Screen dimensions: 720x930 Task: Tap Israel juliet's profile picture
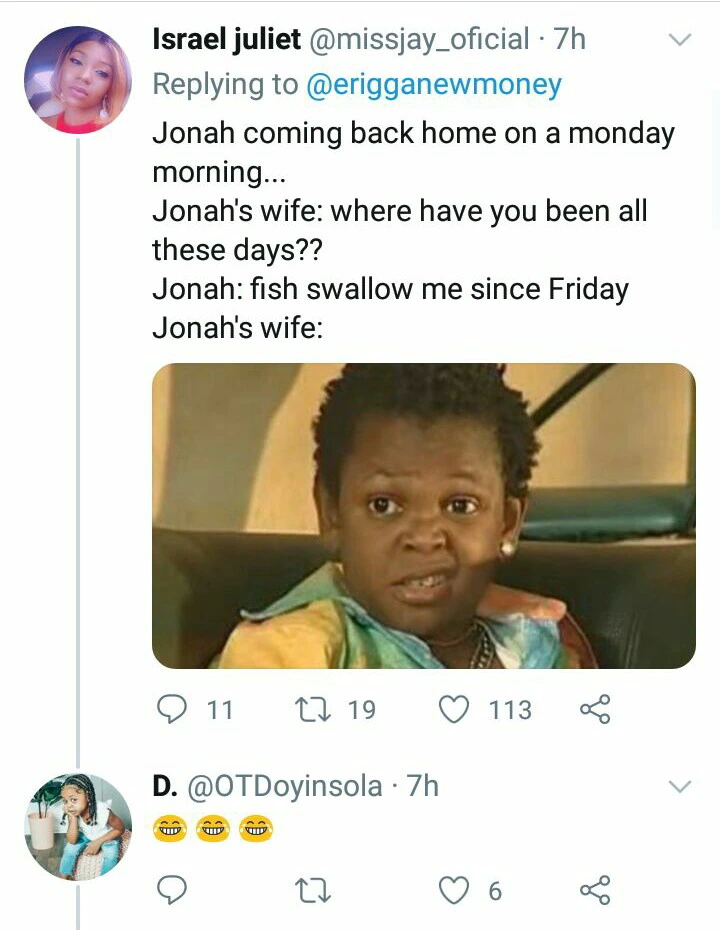(77, 80)
